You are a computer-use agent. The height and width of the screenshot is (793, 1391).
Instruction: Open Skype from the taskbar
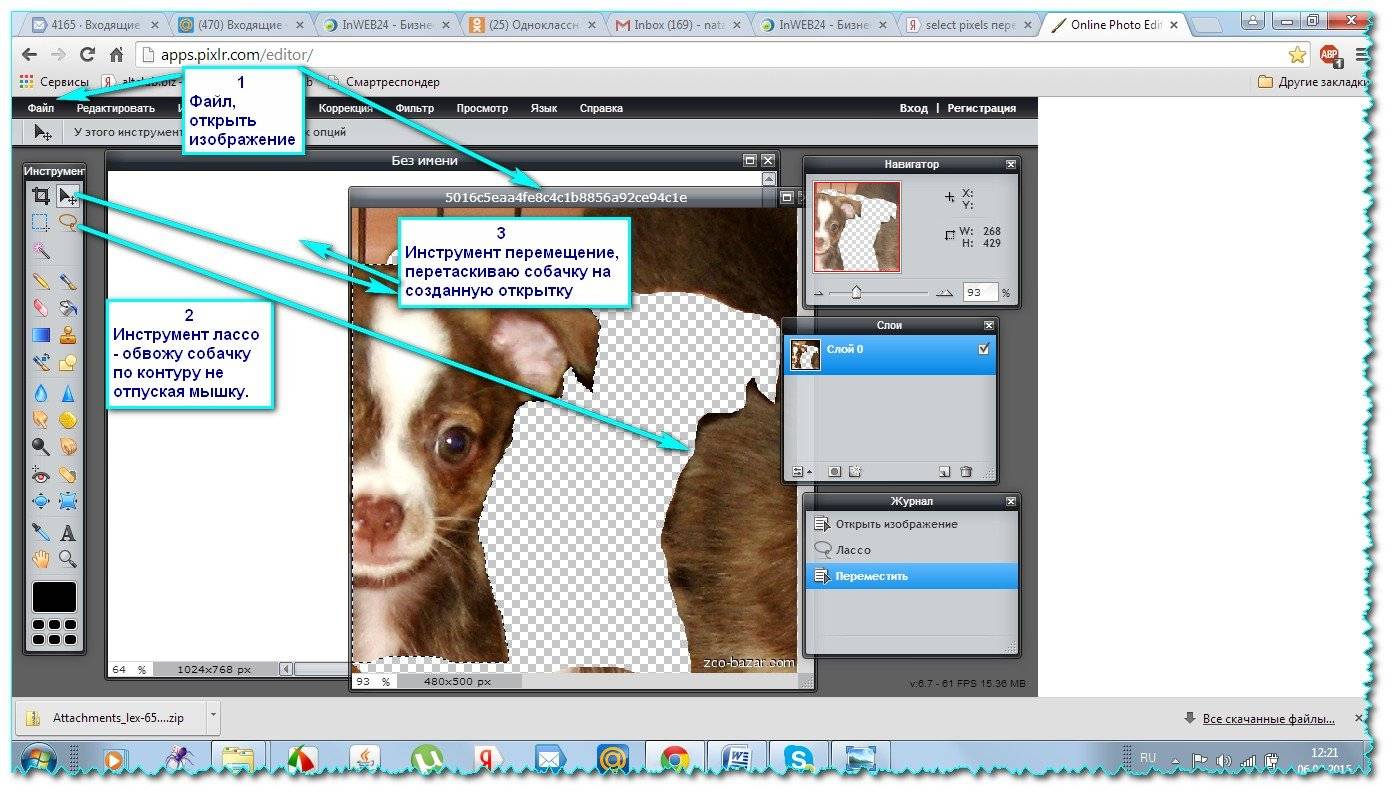(798, 760)
